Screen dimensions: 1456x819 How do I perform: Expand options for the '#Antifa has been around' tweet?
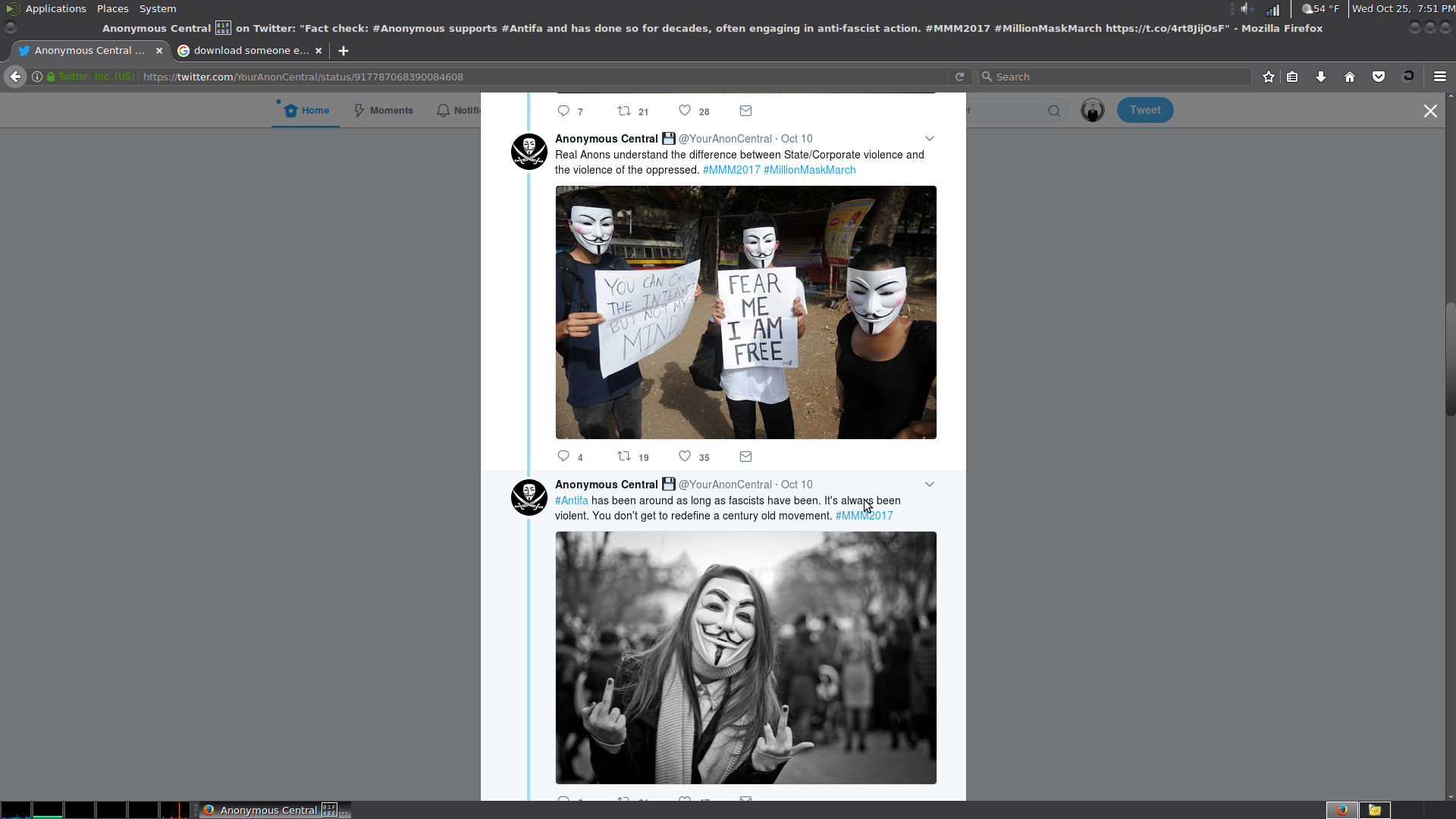coord(929,485)
